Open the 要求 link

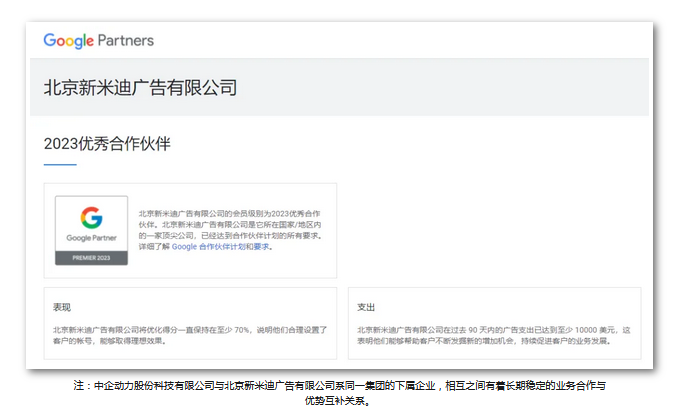[x=261, y=246]
